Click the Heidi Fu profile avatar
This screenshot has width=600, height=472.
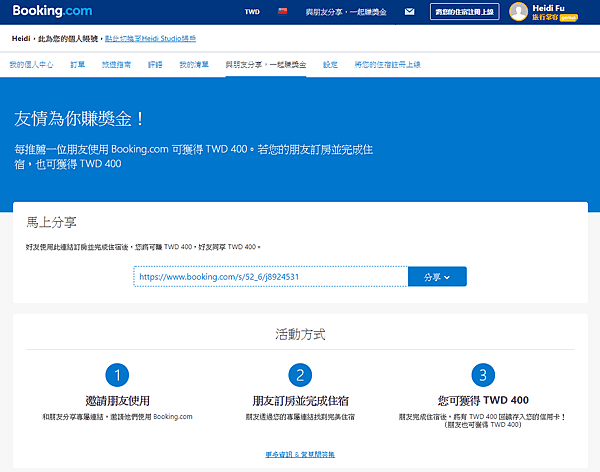[518, 11]
